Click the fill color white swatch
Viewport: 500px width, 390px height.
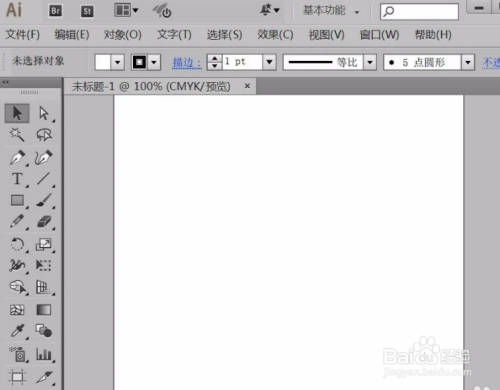(x=103, y=62)
